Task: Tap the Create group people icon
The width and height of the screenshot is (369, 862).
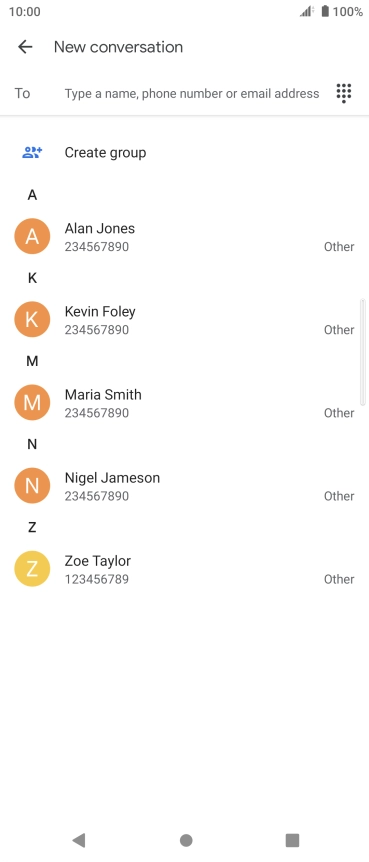Action: [x=32, y=152]
